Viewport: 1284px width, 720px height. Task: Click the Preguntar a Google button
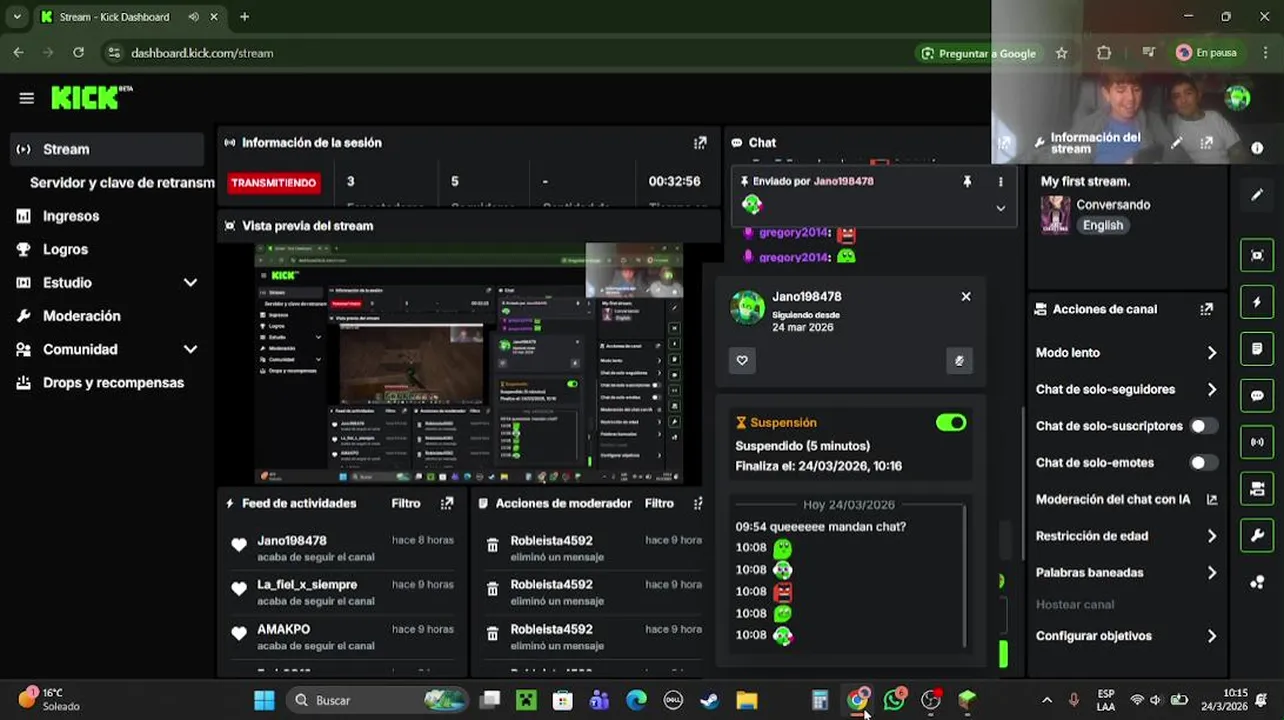pyautogui.click(x=978, y=53)
